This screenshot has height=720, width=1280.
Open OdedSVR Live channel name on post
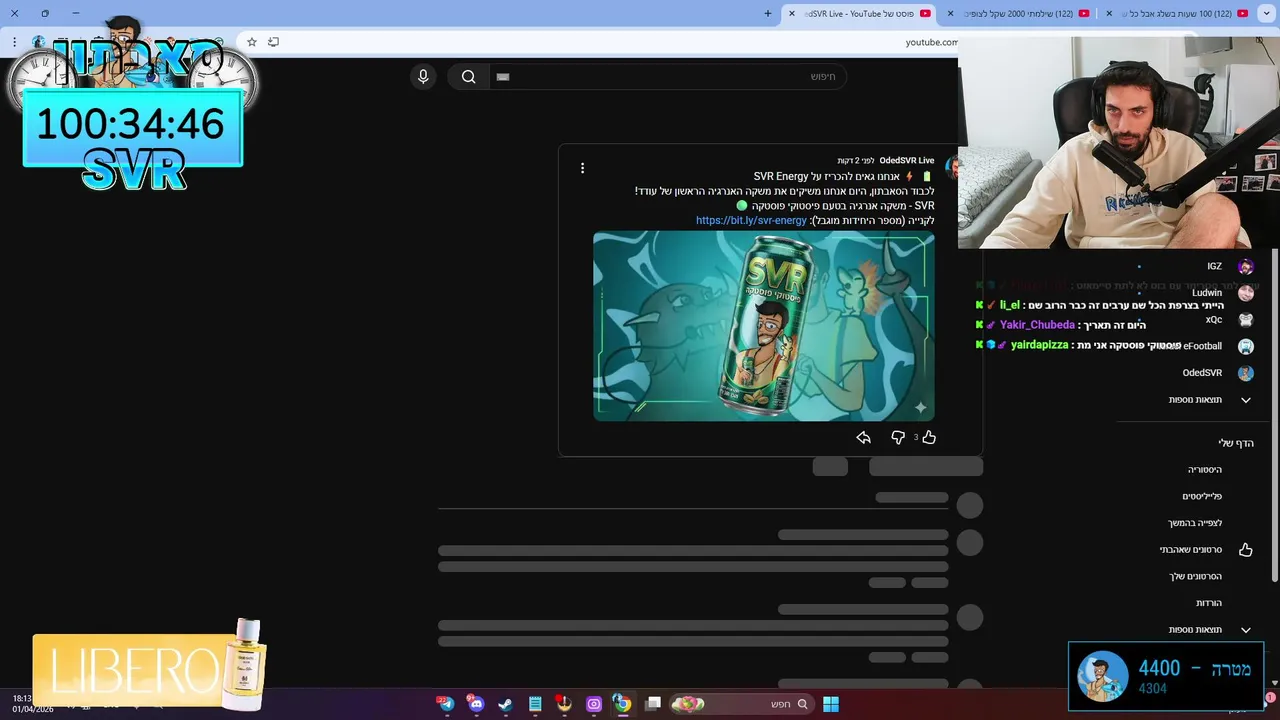click(907, 160)
